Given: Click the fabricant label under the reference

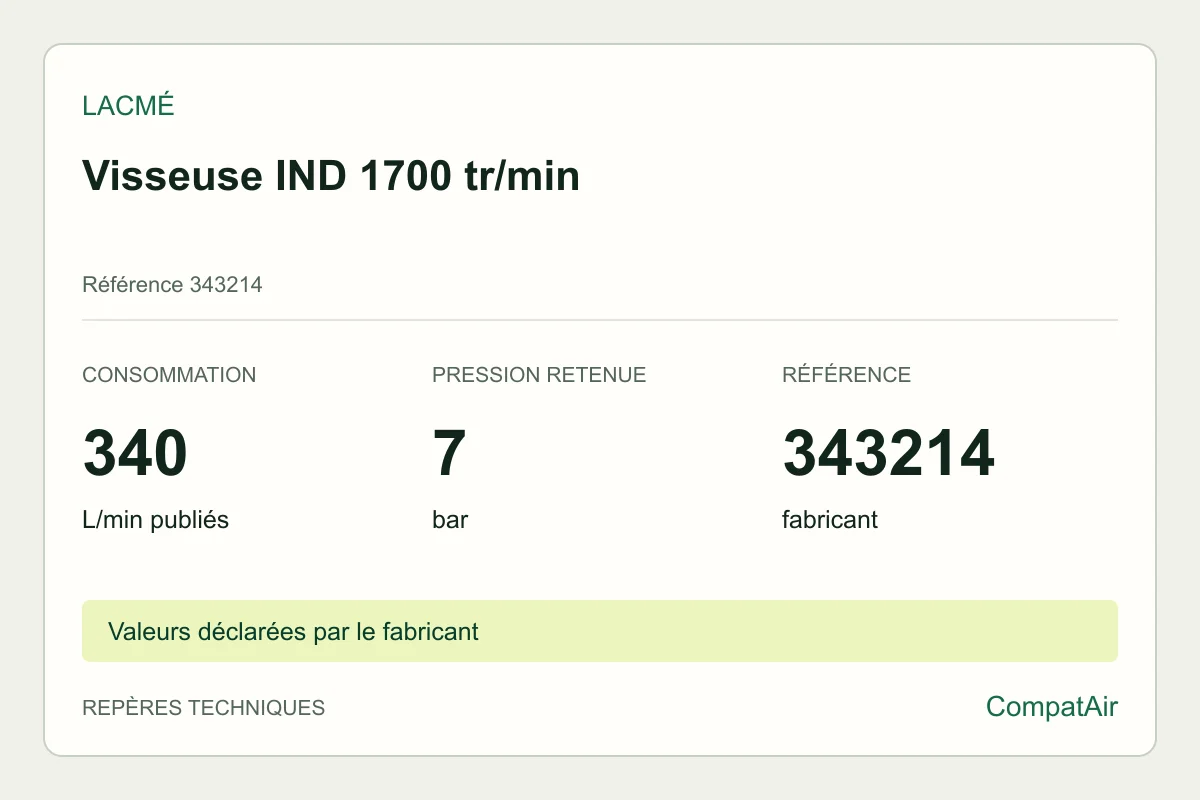Looking at the screenshot, I should 830,521.
